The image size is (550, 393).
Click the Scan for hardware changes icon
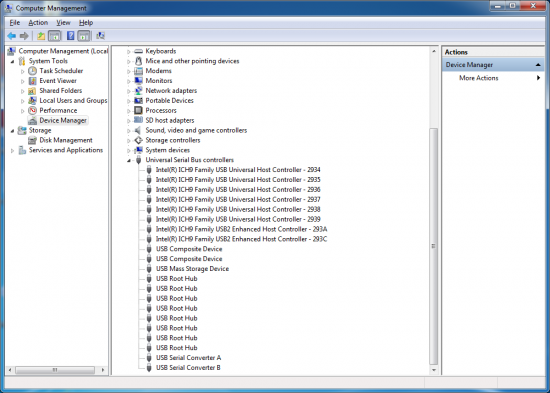[100, 36]
